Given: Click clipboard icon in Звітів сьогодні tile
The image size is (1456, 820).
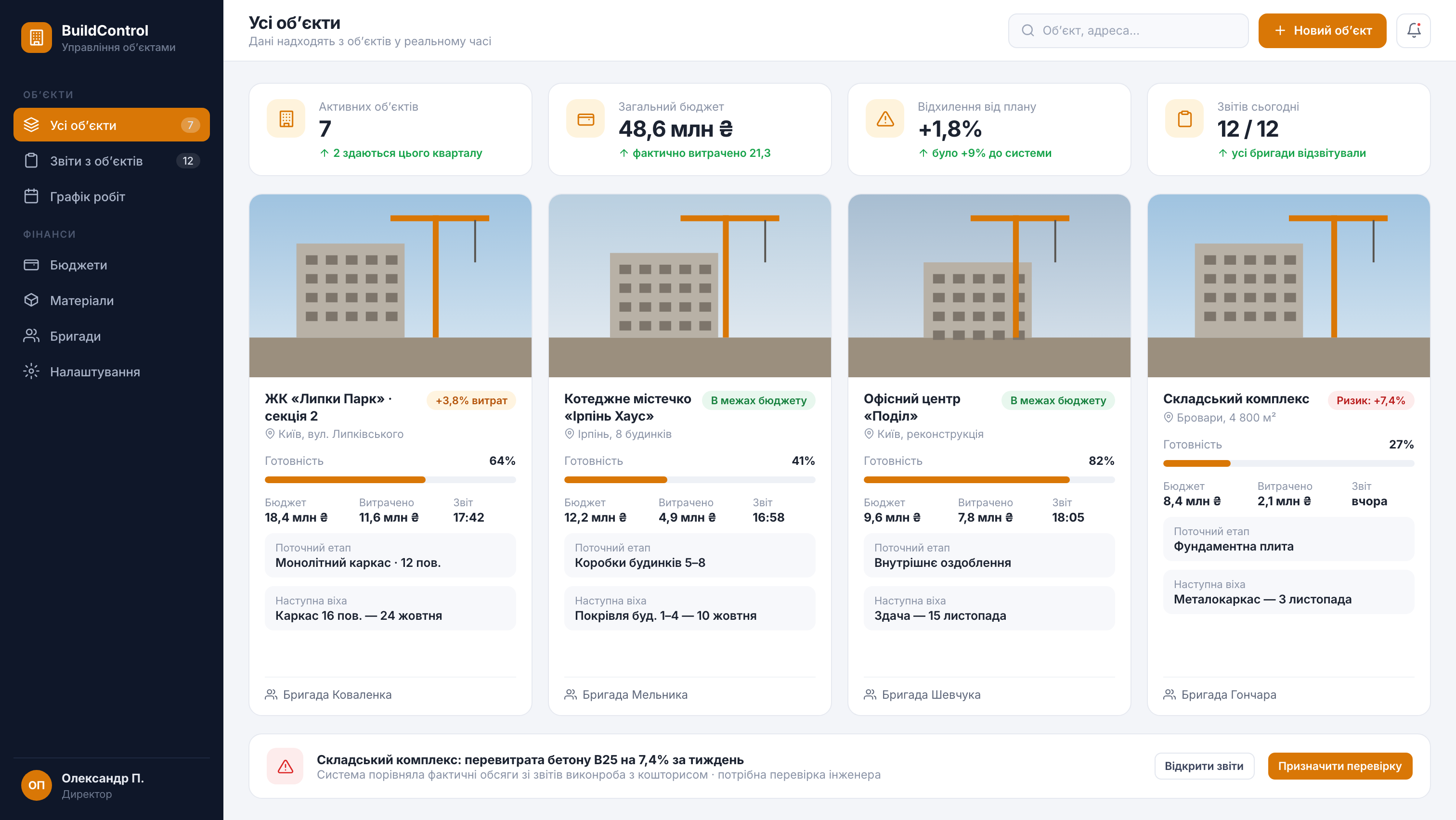Looking at the screenshot, I should point(1185,118).
